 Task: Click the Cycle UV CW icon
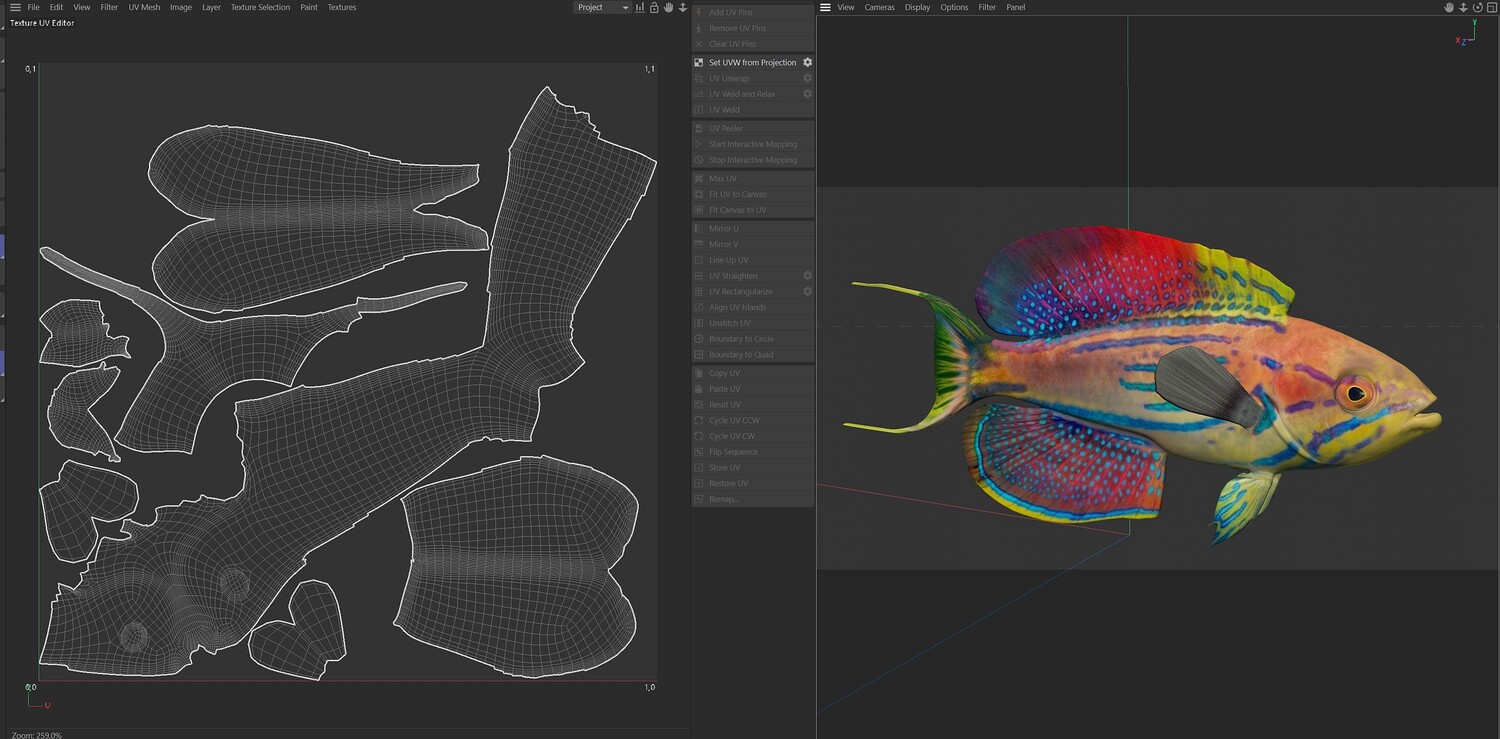tap(699, 436)
